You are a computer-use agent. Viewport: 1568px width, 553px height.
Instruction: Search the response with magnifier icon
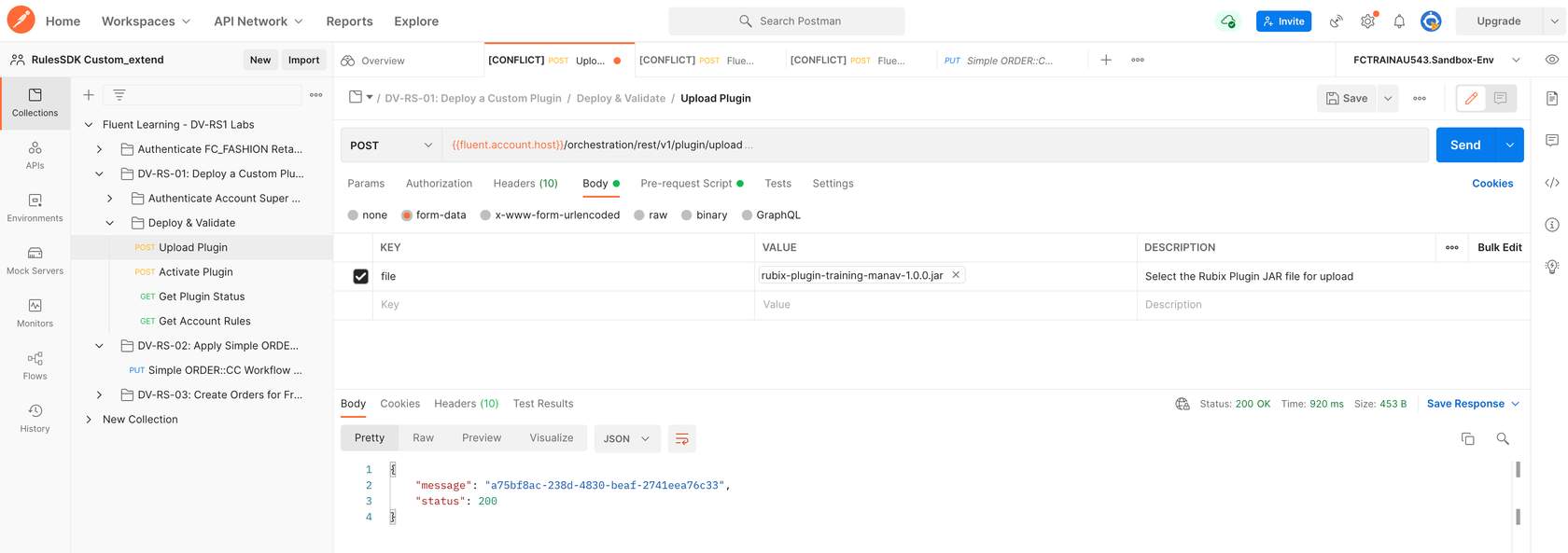pos(1503,438)
